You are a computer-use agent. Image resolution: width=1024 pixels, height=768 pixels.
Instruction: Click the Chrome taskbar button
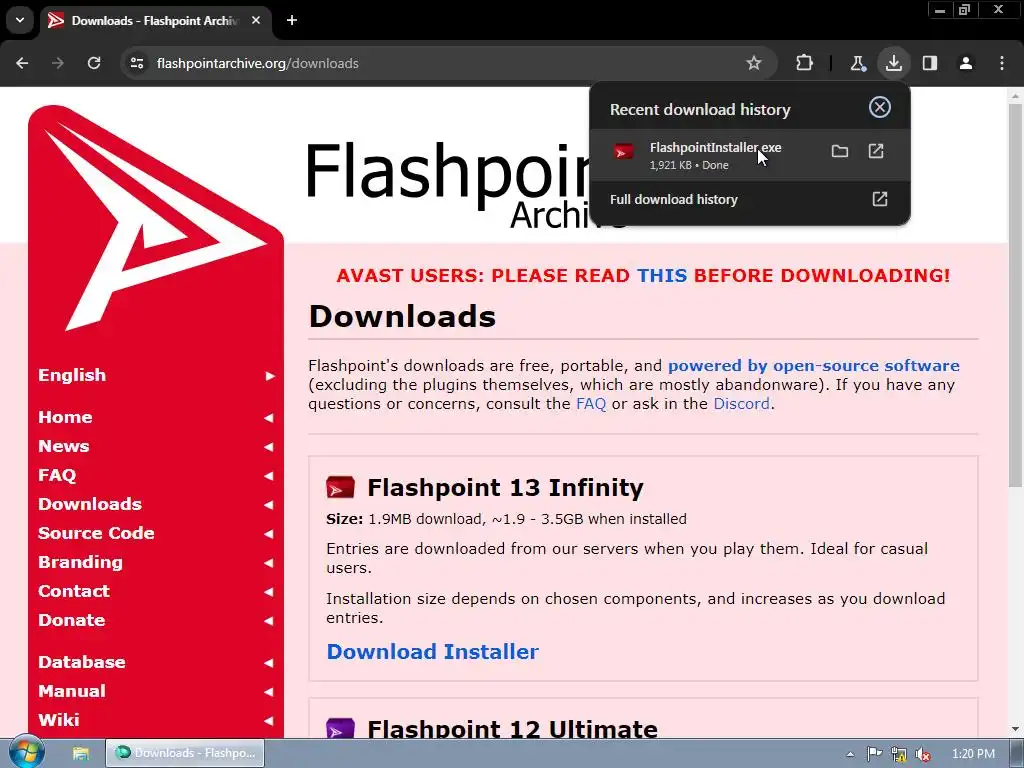(x=185, y=753)
